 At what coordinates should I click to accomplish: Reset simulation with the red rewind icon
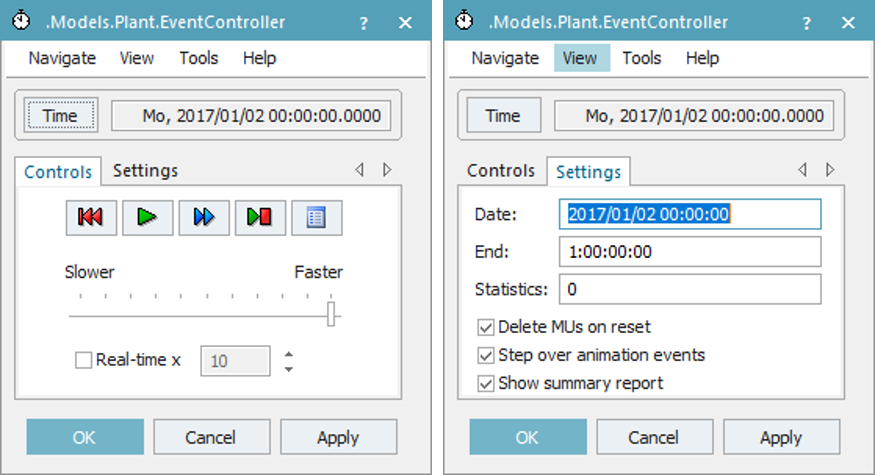click(x=92, y=217)
